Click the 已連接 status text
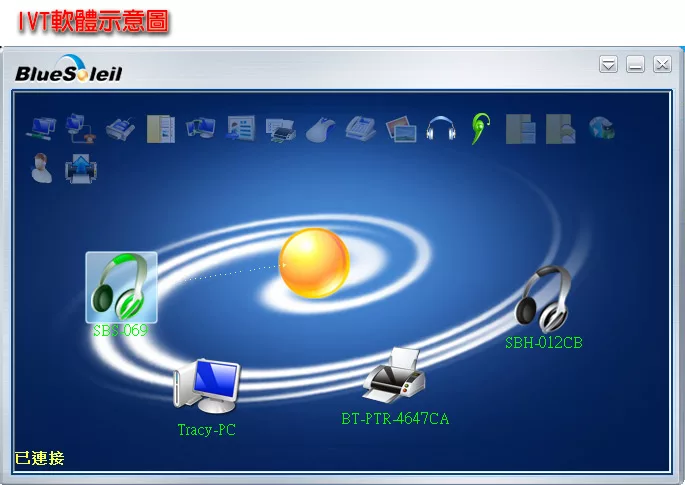 [x=40, y=458]
